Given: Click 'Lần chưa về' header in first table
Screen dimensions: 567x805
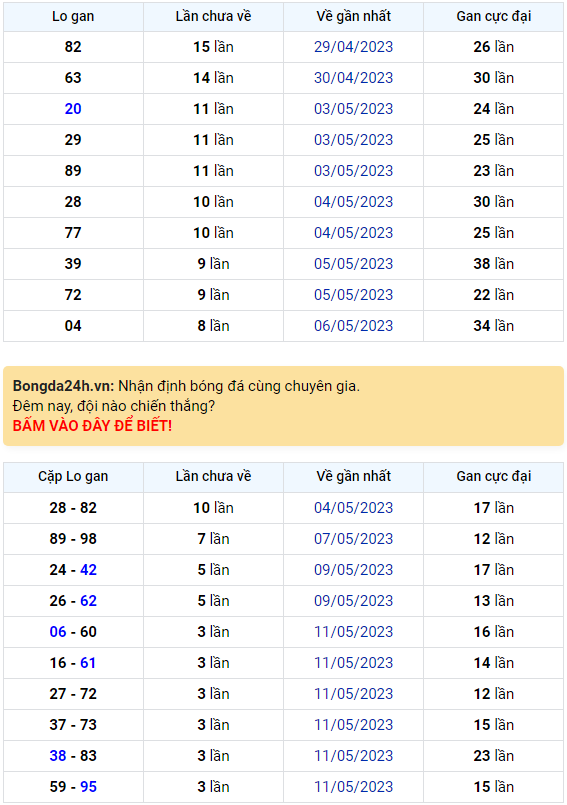Looking at the screenshot, I should (x=213, y=16).
